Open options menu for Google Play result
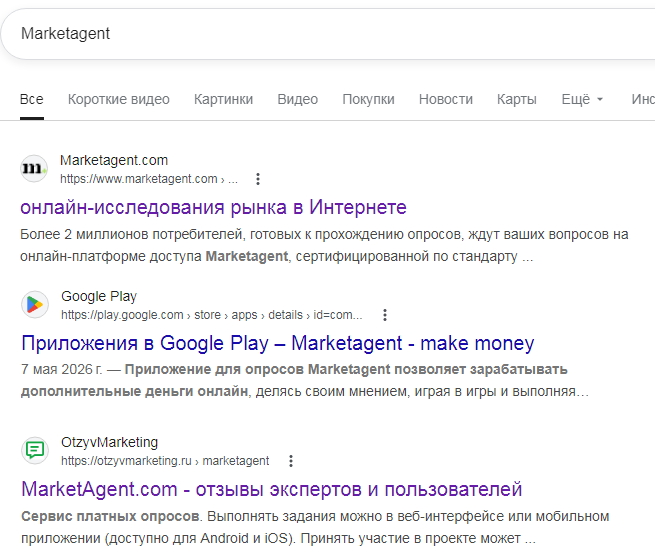 385,315
